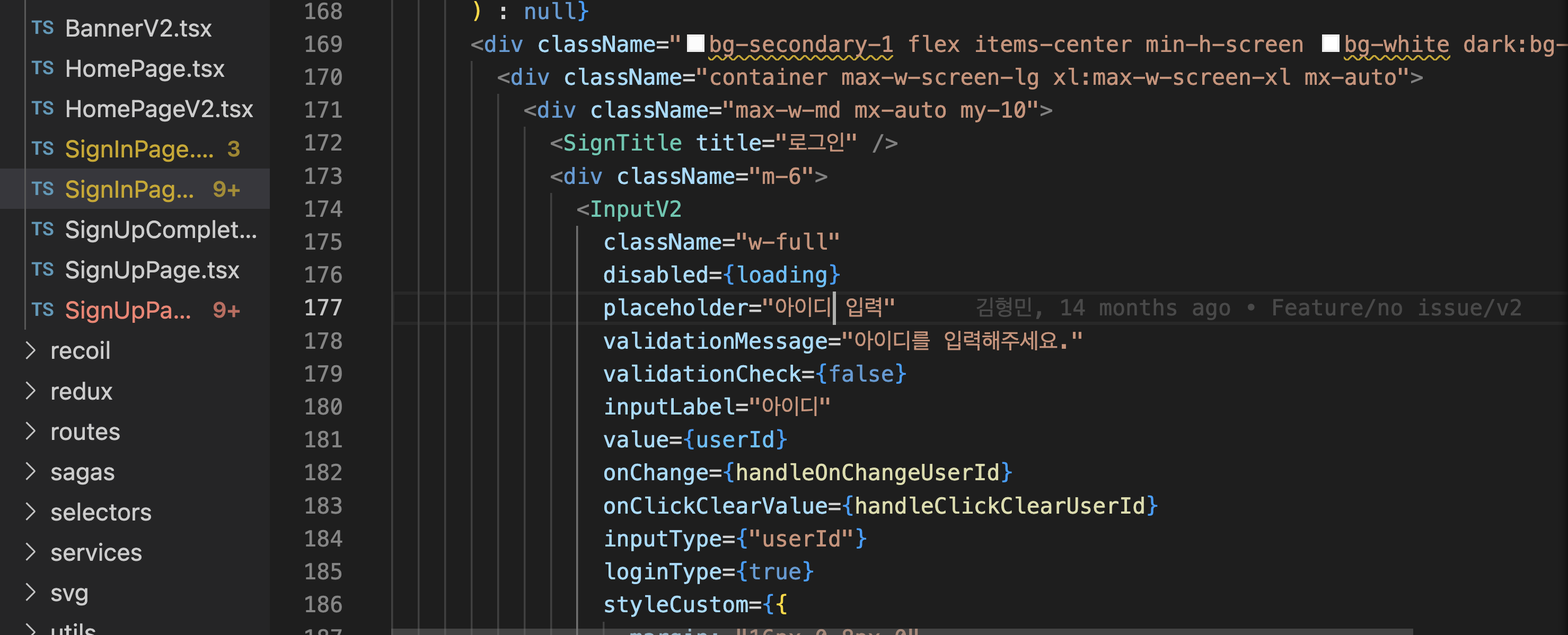This screenshot has height=635, width=1568.
Task: Open the routes folder
Action: (x=85, y=431)
